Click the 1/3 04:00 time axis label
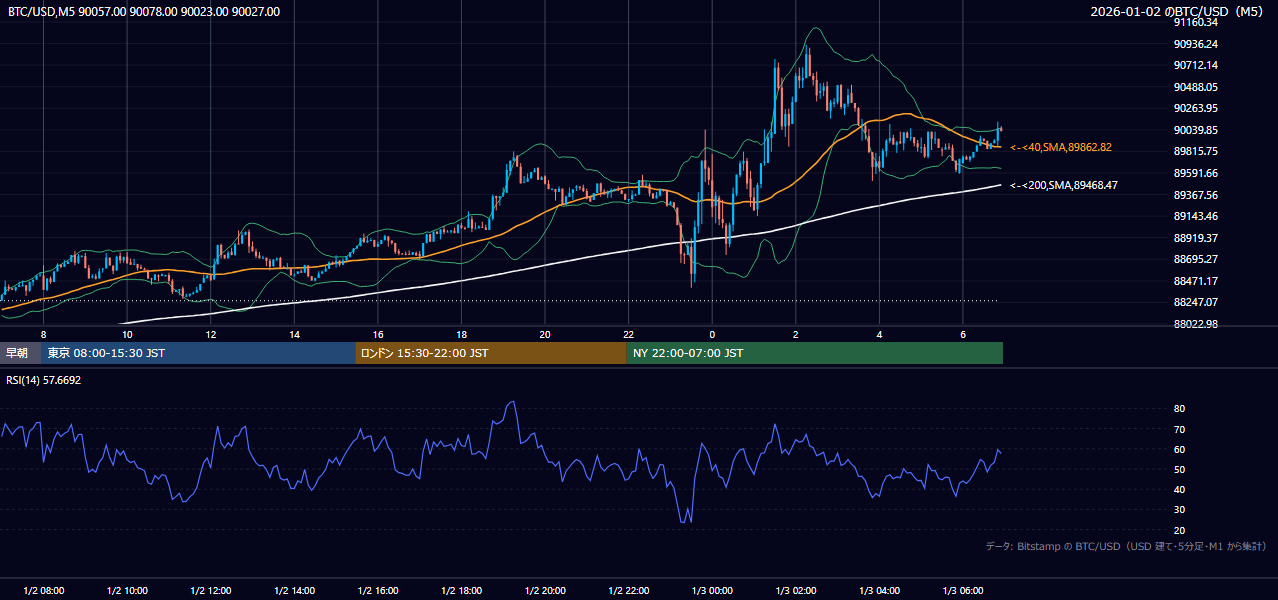 879,591
